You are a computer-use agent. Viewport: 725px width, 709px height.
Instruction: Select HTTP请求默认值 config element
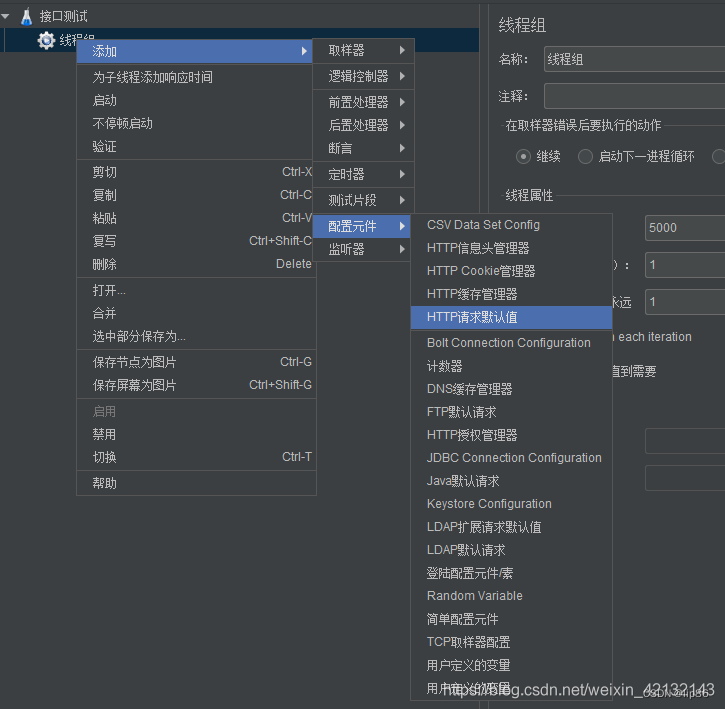coord(511,317)
